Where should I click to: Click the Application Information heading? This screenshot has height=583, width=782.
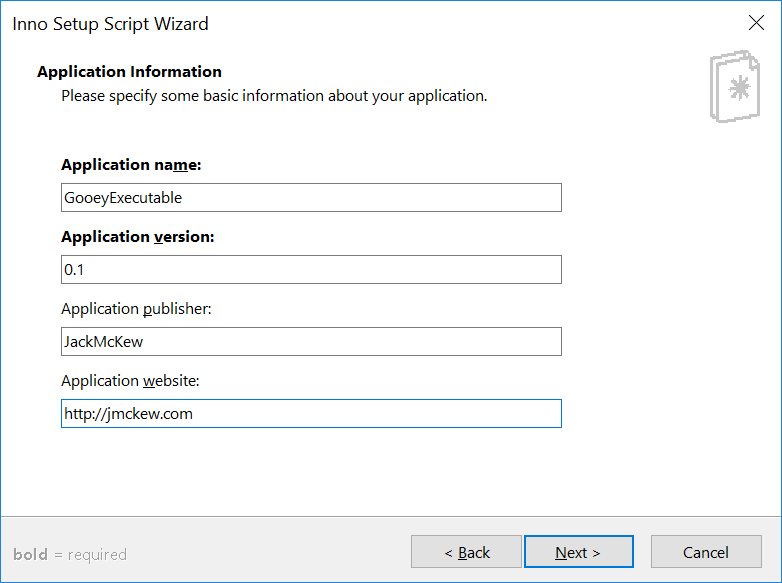point(129,72)
